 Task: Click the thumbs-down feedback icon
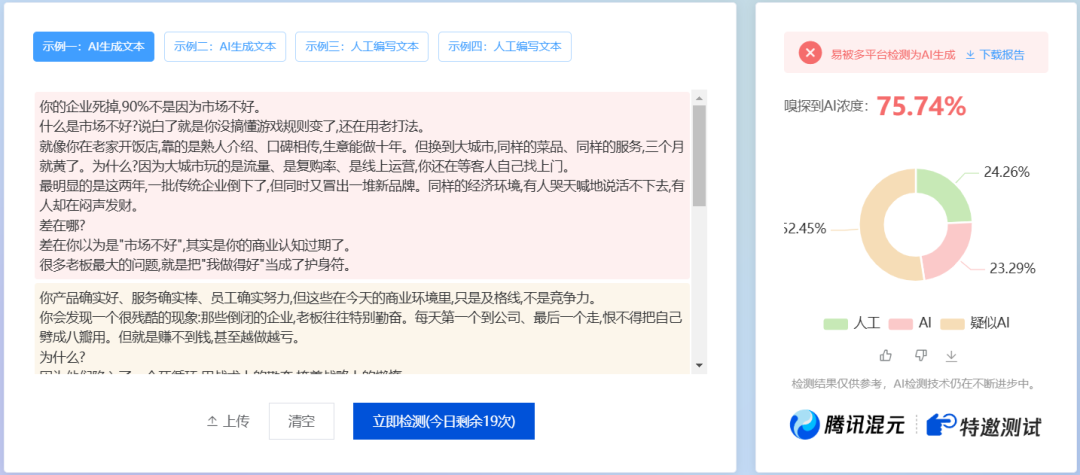click(x=920, y=356)
